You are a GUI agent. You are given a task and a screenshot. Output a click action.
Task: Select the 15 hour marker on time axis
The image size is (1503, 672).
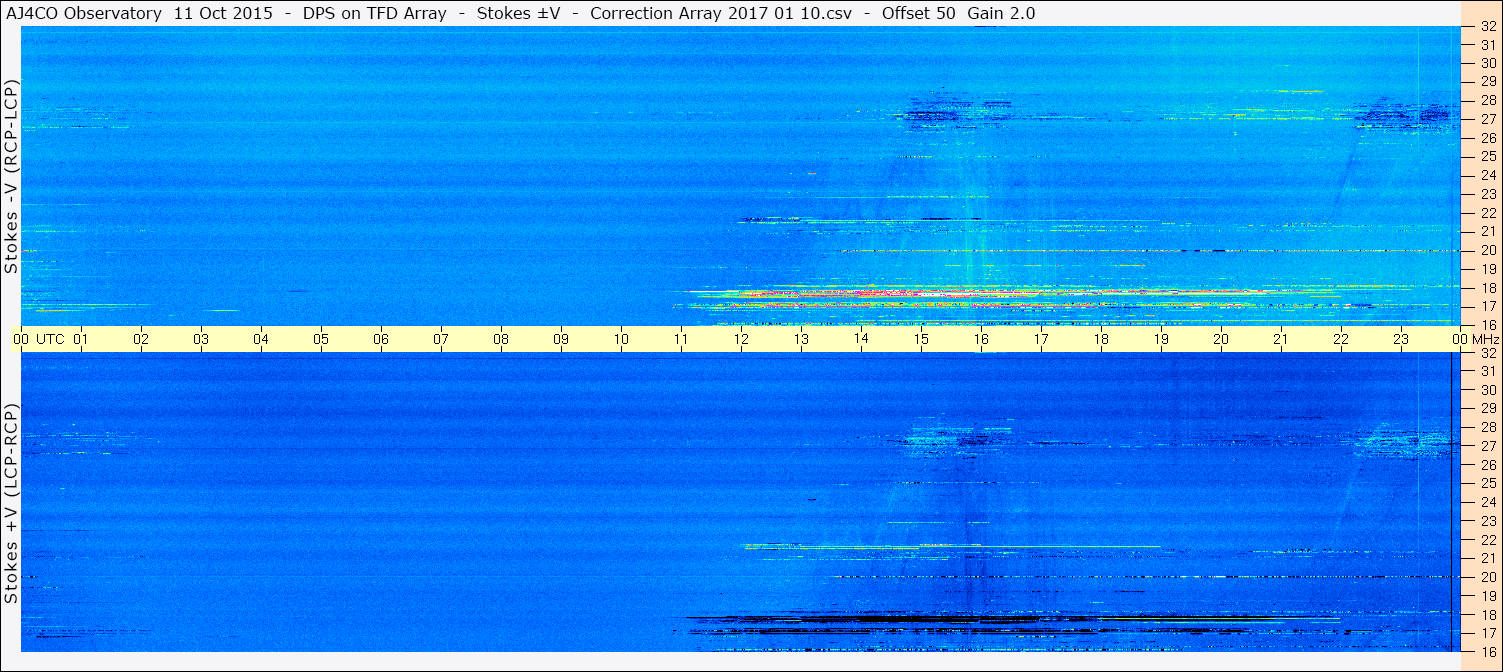(921, 339)
